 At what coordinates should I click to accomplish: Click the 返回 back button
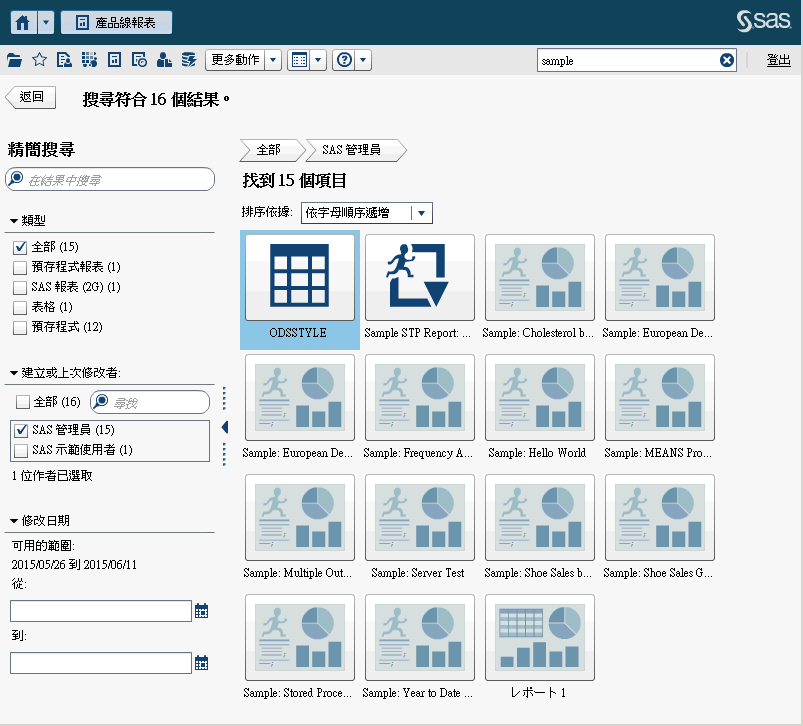click(x=31, y=97)
